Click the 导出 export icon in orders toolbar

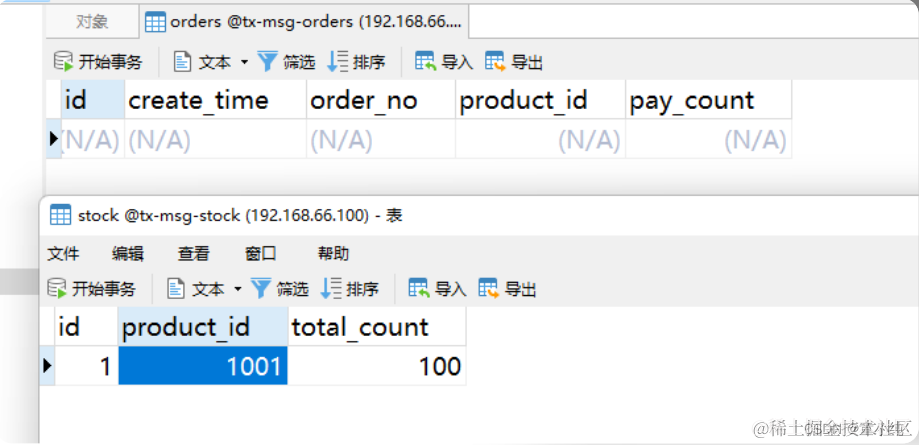[495, 61]
